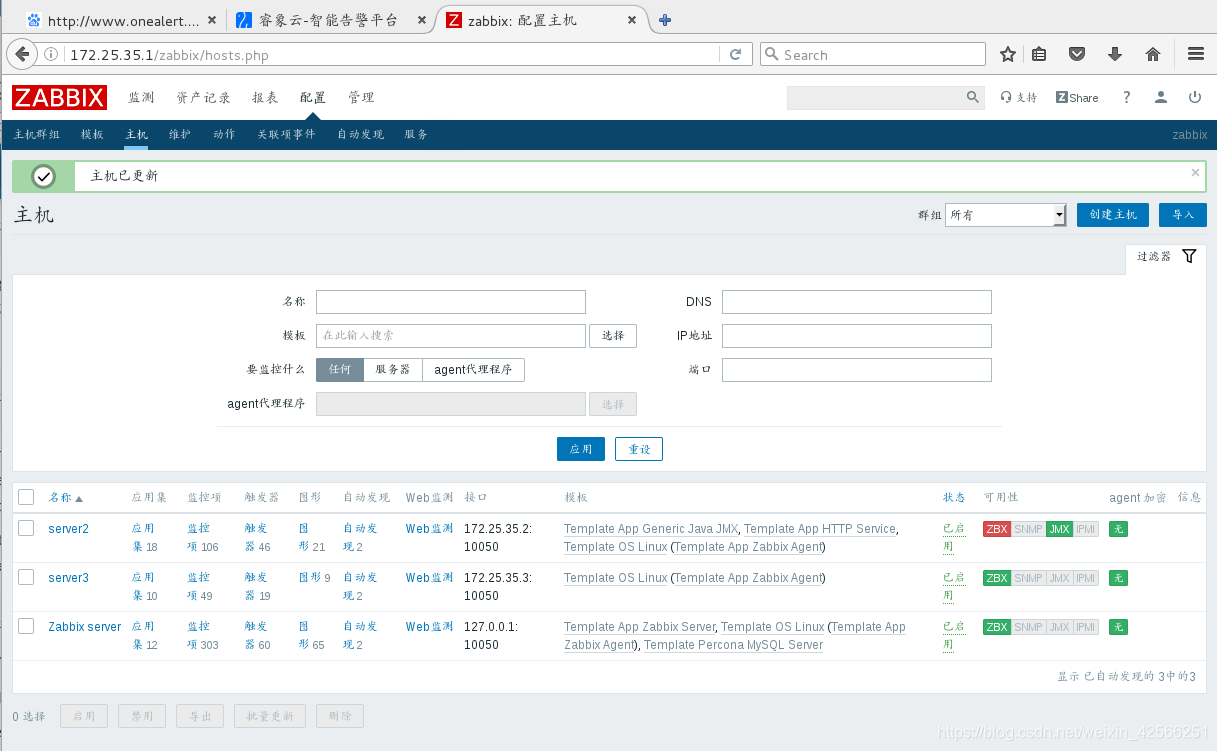Image resolution: width=1217 pixels, height=751 pixels.
Task: Reset filter with 重设 button
Action: click(639, 449)
